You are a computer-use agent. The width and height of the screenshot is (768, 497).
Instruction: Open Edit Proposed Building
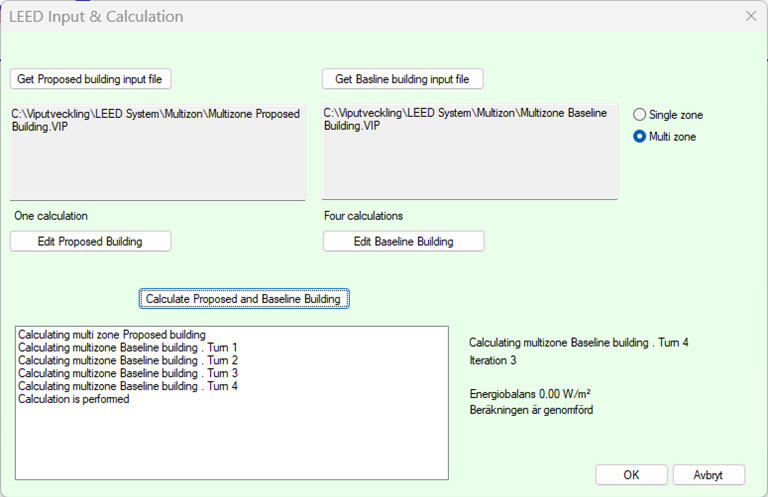pyautogui.click(x=90, y=241)
